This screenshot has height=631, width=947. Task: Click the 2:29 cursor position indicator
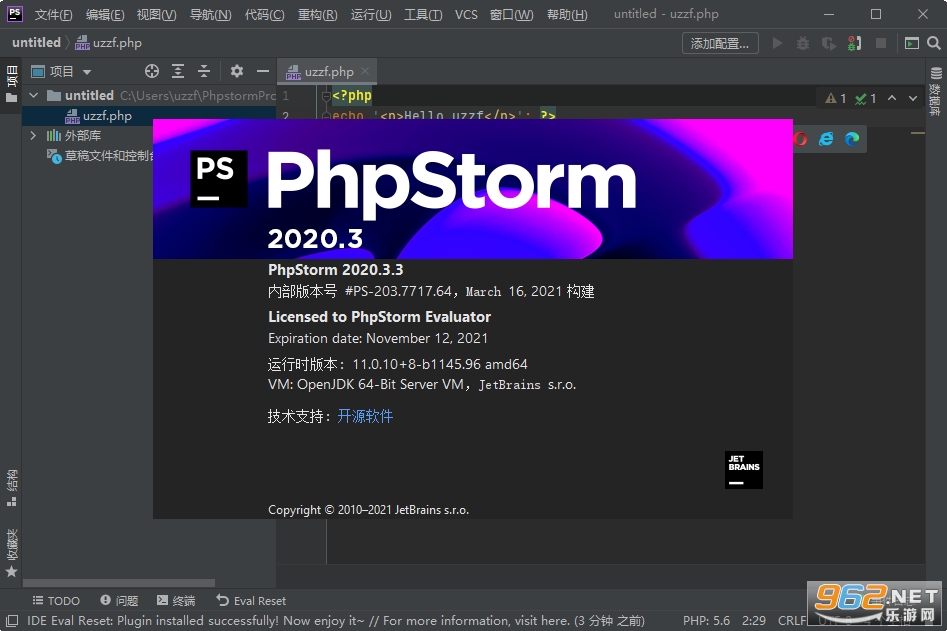[x=754, y=621]
